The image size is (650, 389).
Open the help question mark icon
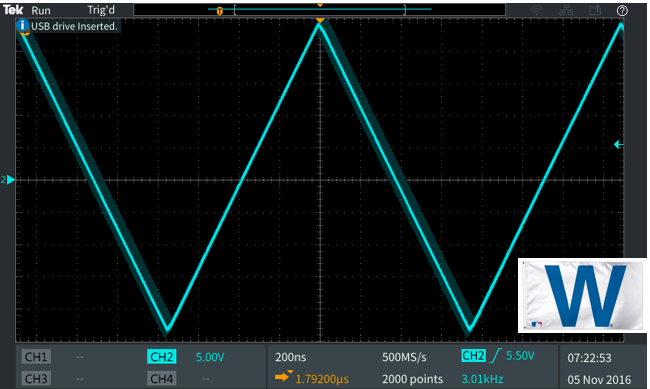click(622, 11)
